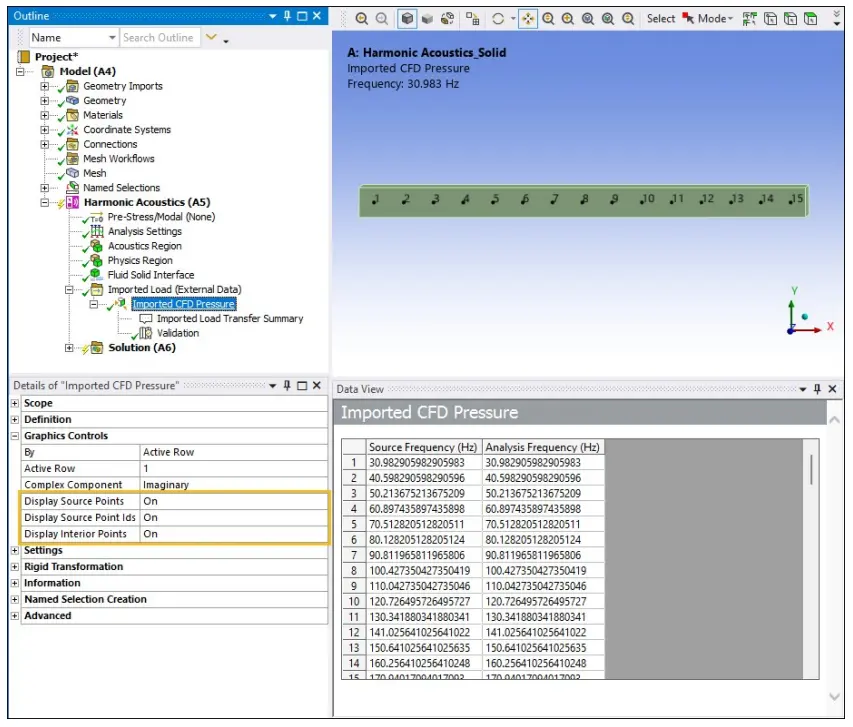Image resolution: width=853 pixels, height=727 pixels.
Task: Open the graphics toolbar overflow chevron
Action: coord(837,19)
